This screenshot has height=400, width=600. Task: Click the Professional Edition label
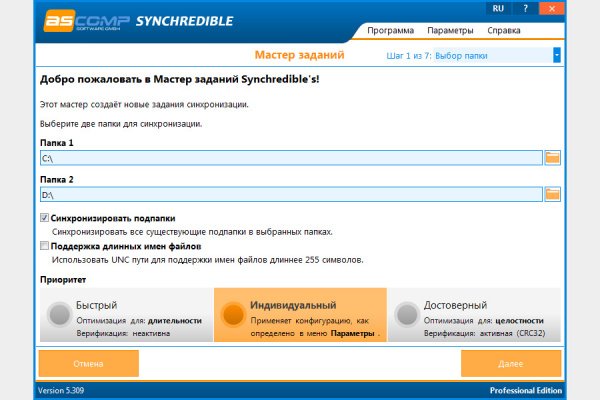point(526,390)
